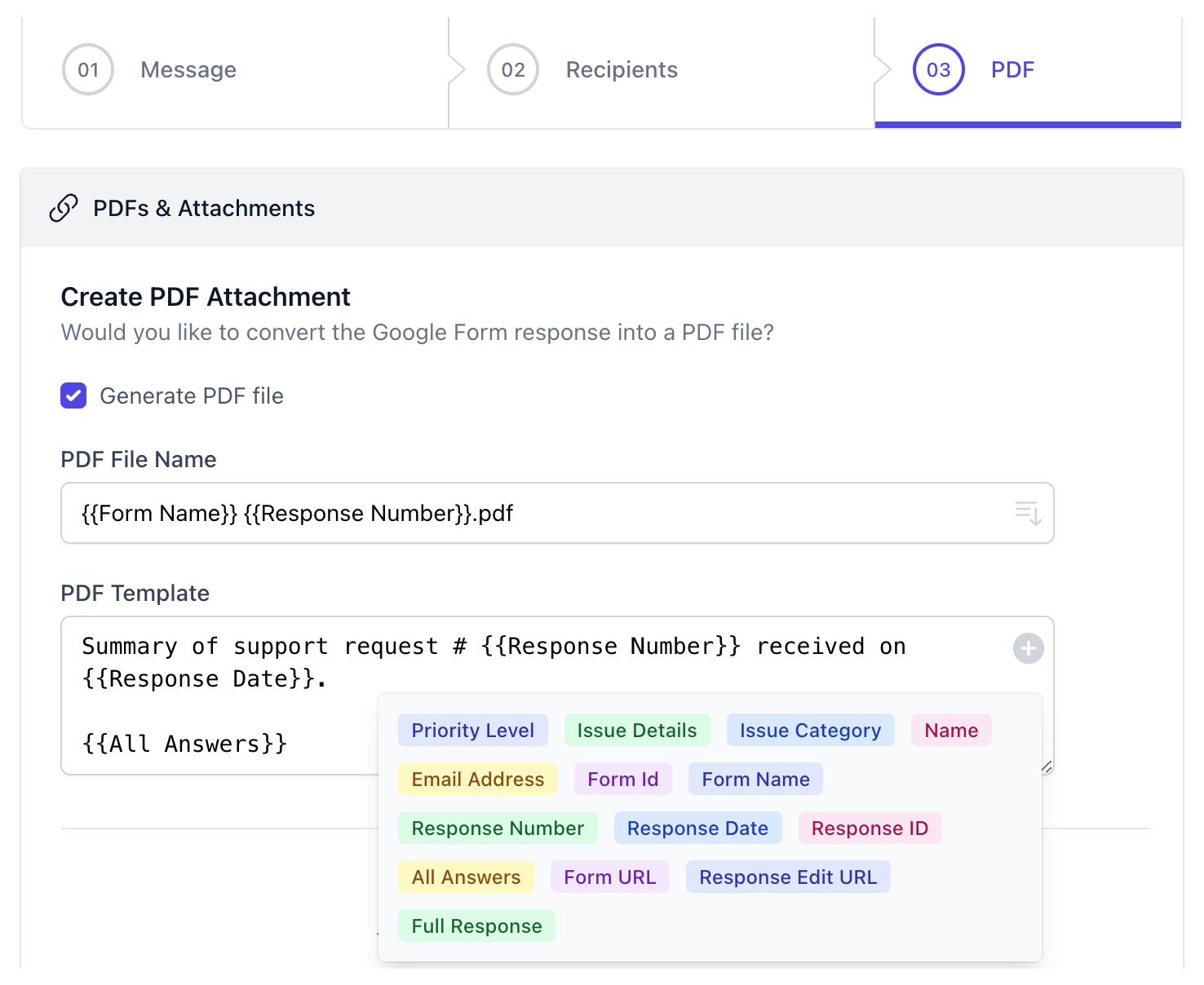
Task: Click the plus icon on the PDF Template box
Action: pyautogui.click(x=1028, y=648)
